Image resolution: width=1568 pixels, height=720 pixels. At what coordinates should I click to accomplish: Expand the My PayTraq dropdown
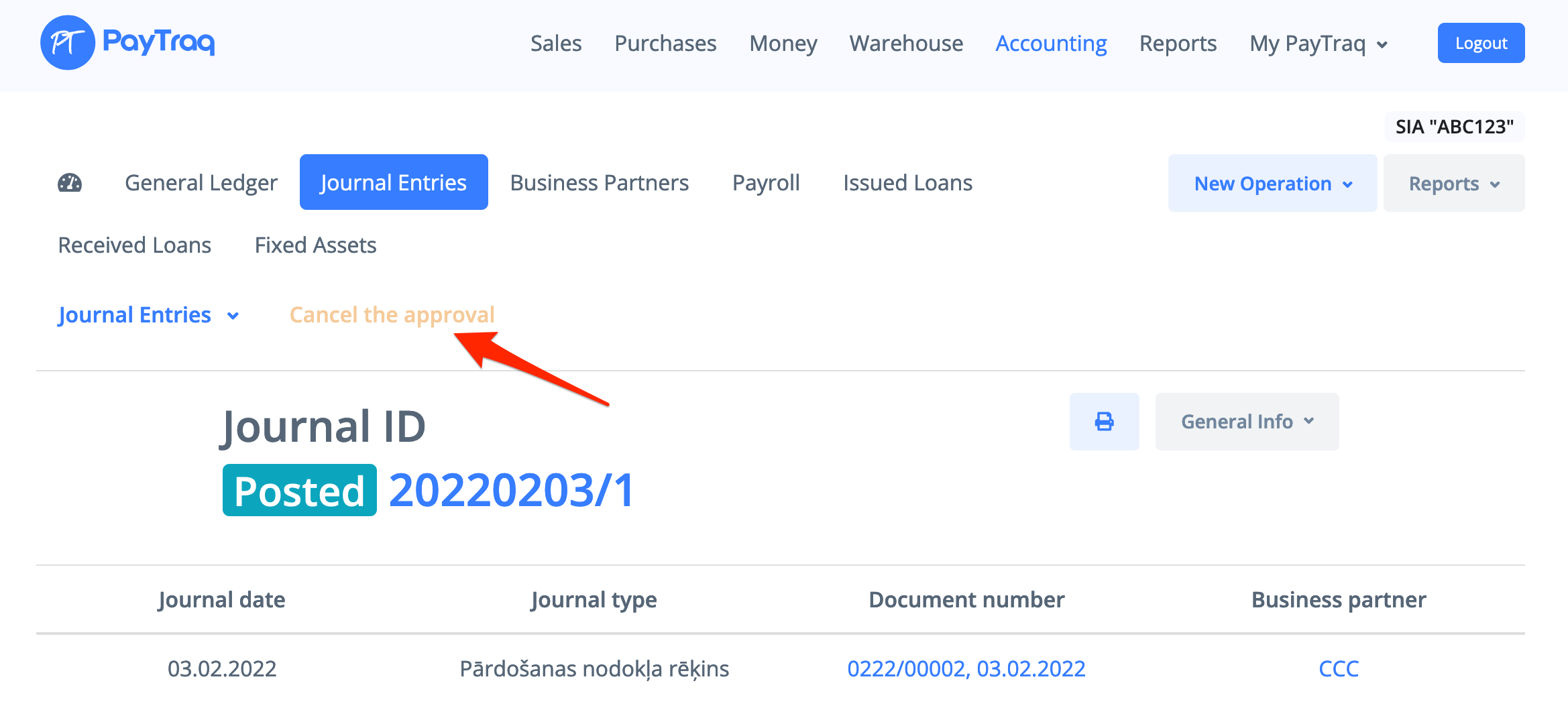[x=1319, y=44]
